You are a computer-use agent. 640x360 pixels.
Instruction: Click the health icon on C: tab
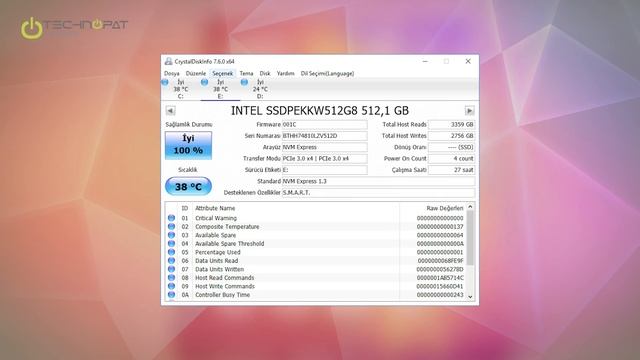165,82
